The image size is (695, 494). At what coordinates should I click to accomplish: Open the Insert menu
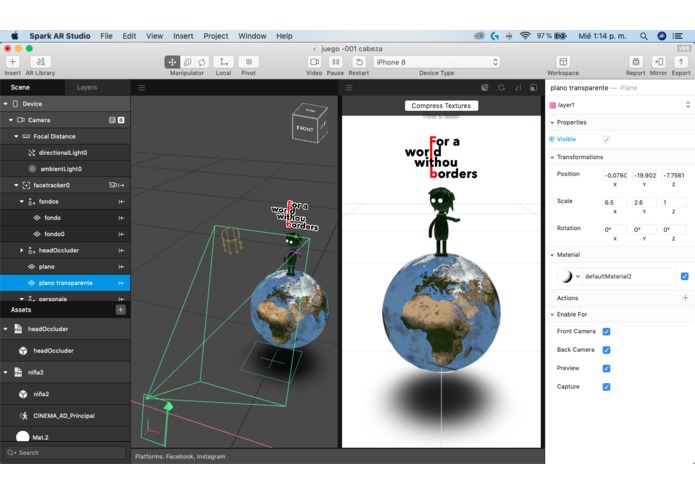coord(183,36)
